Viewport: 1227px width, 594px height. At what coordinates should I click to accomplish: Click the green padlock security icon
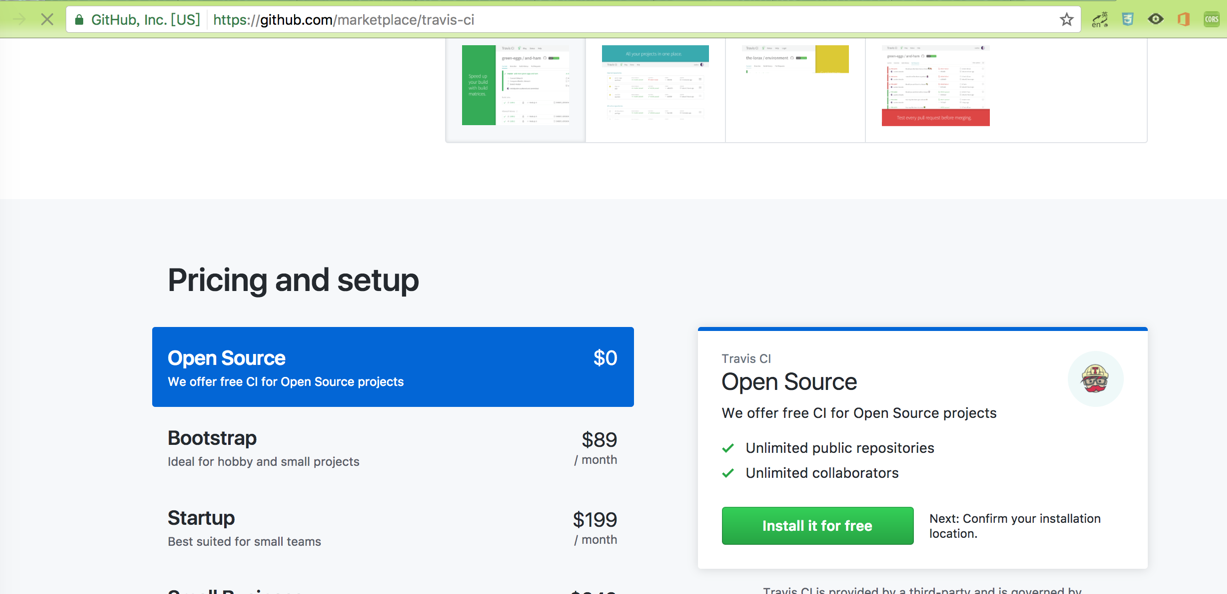pos(79,19)
